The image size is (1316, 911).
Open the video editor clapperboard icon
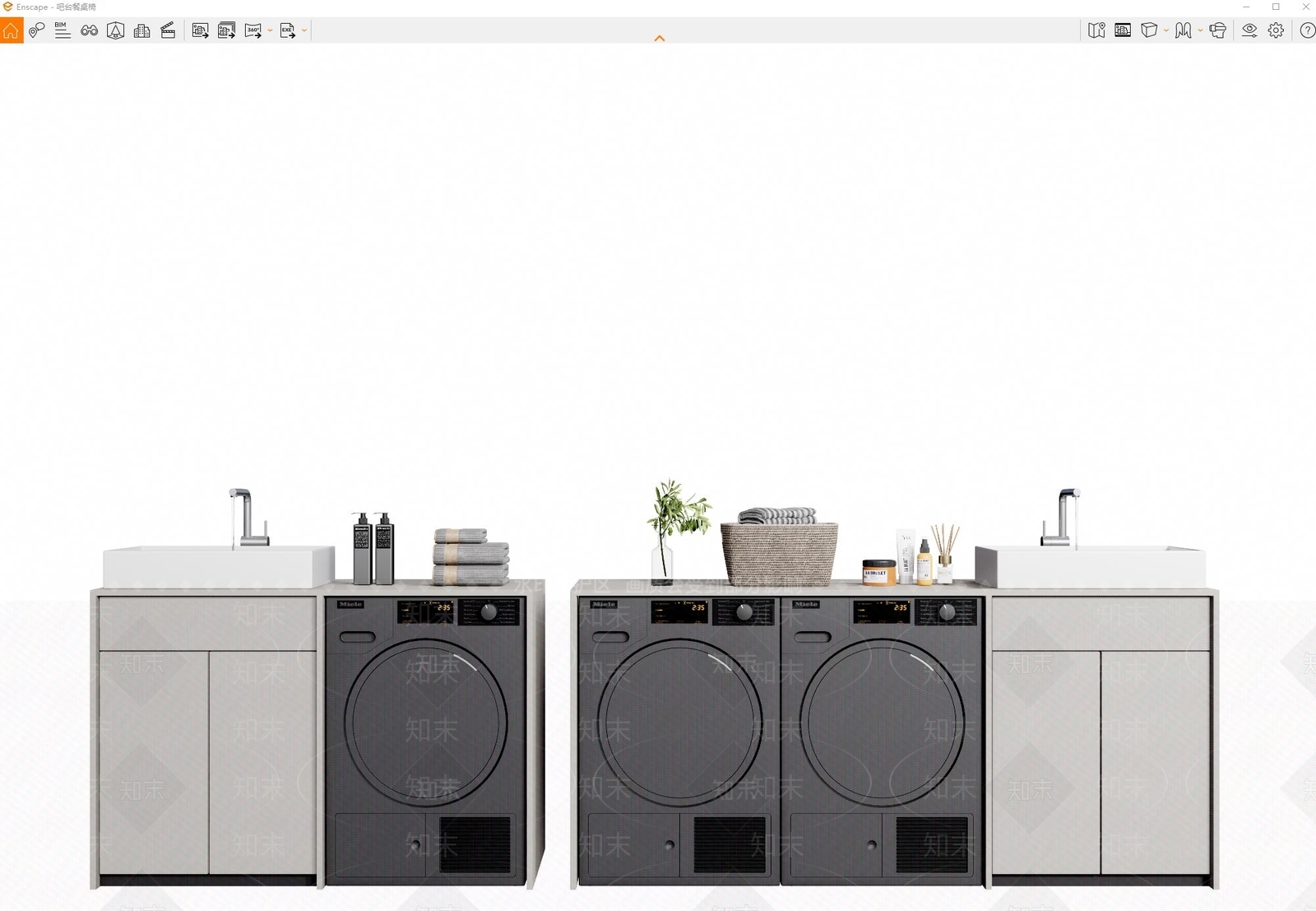click(x=168, y=30)
